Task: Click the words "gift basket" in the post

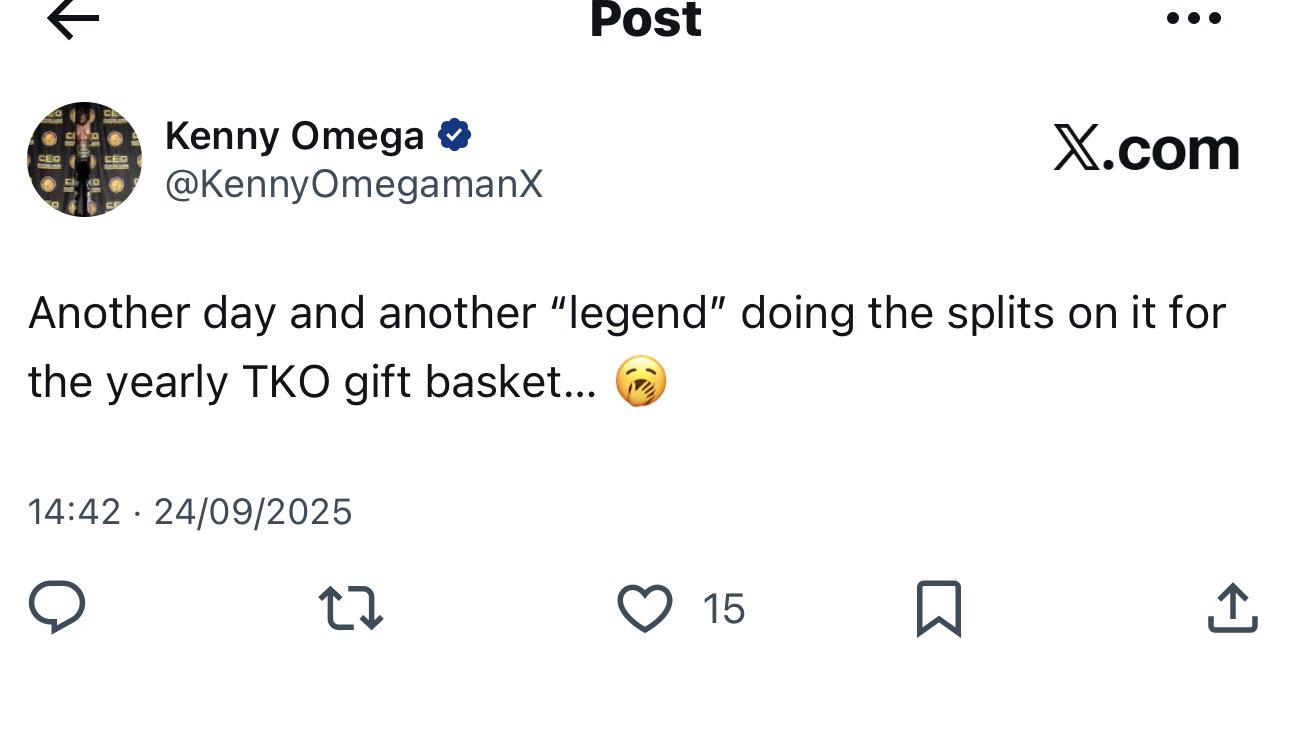Action: coord(469,382)
